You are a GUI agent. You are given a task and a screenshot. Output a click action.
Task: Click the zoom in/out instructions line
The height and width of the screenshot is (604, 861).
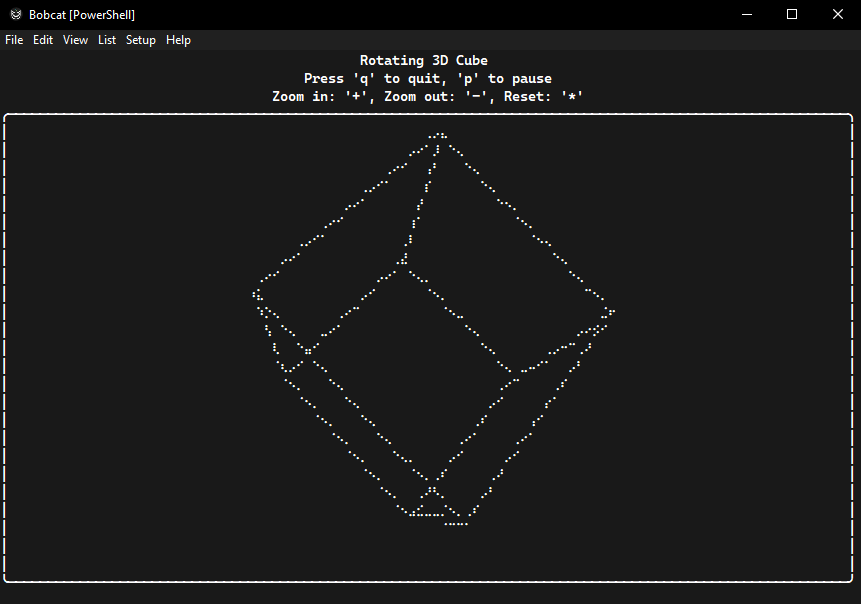[427, 97]
